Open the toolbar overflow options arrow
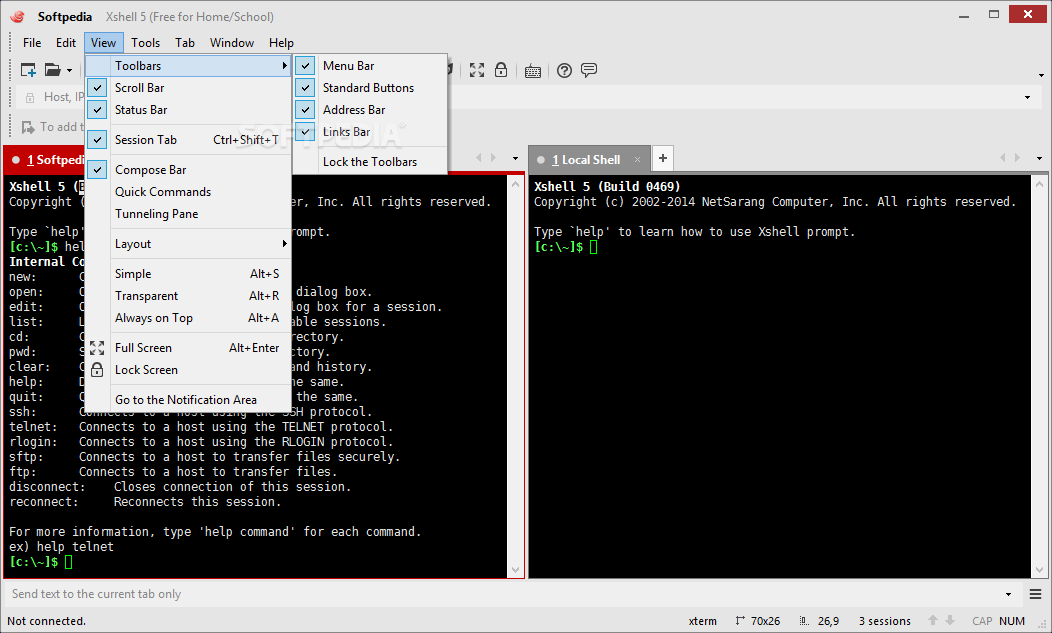The image size is (1052, 633). point(1041,75)
